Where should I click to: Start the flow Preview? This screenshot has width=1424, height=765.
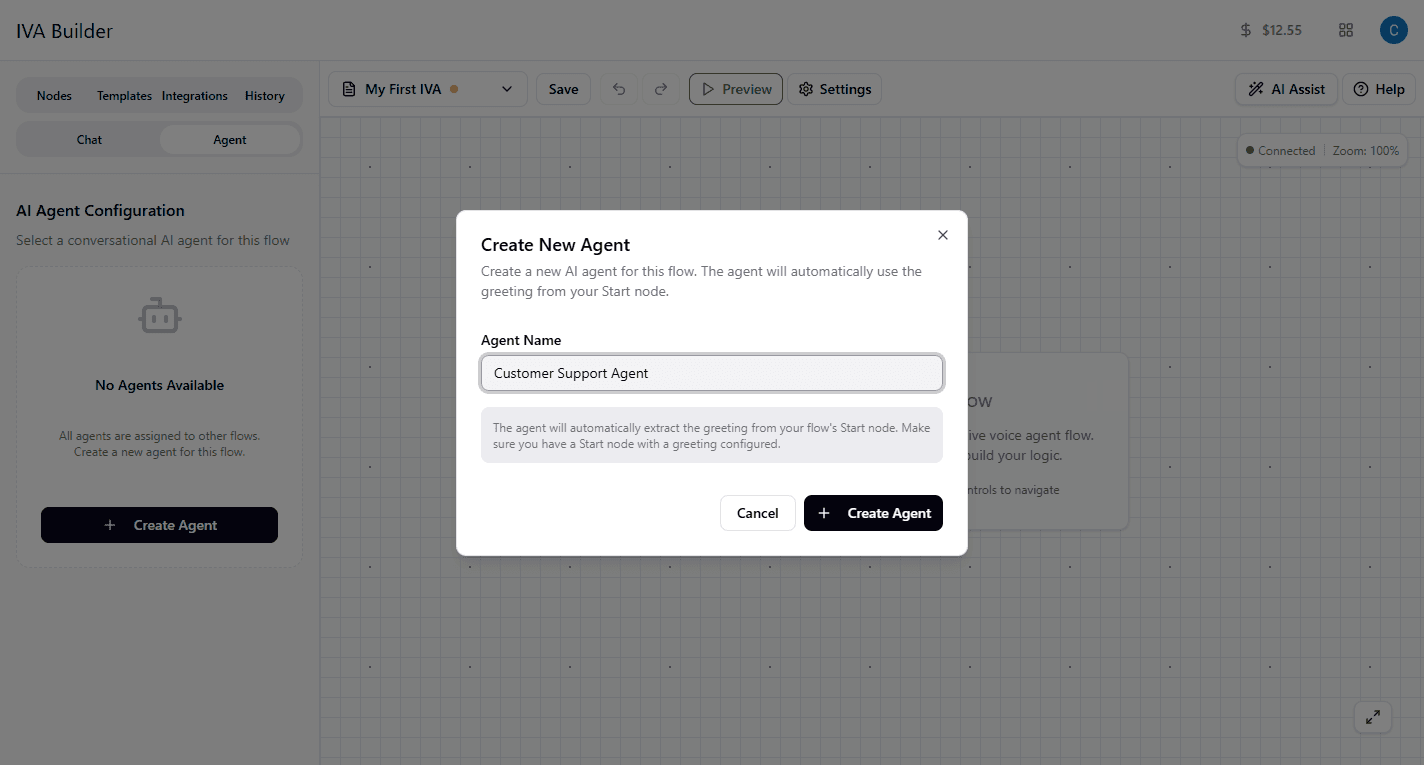735,89
